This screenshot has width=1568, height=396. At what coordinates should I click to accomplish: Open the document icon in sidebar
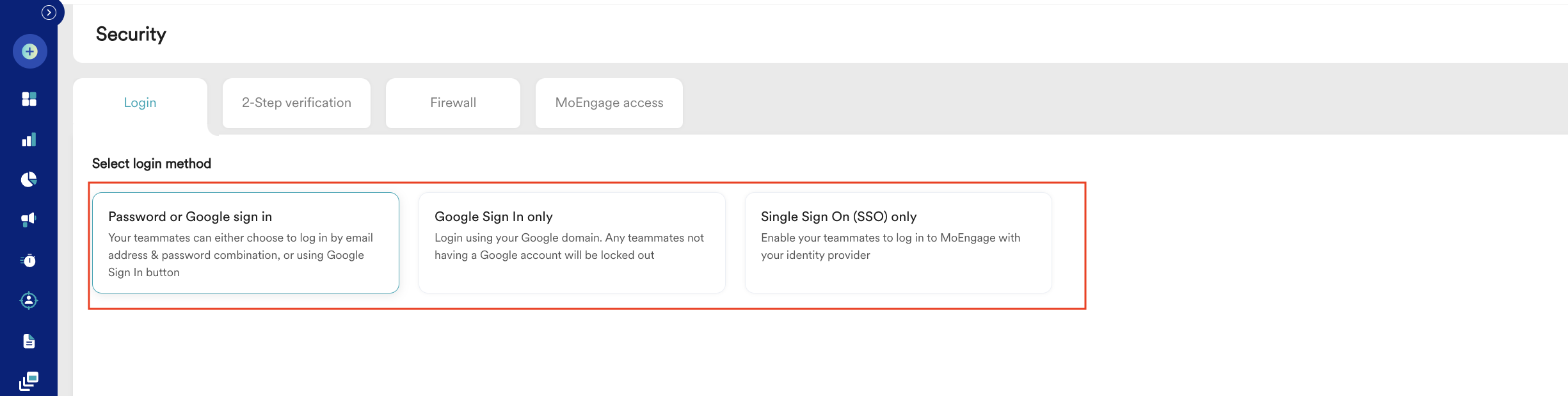point(29,341)
